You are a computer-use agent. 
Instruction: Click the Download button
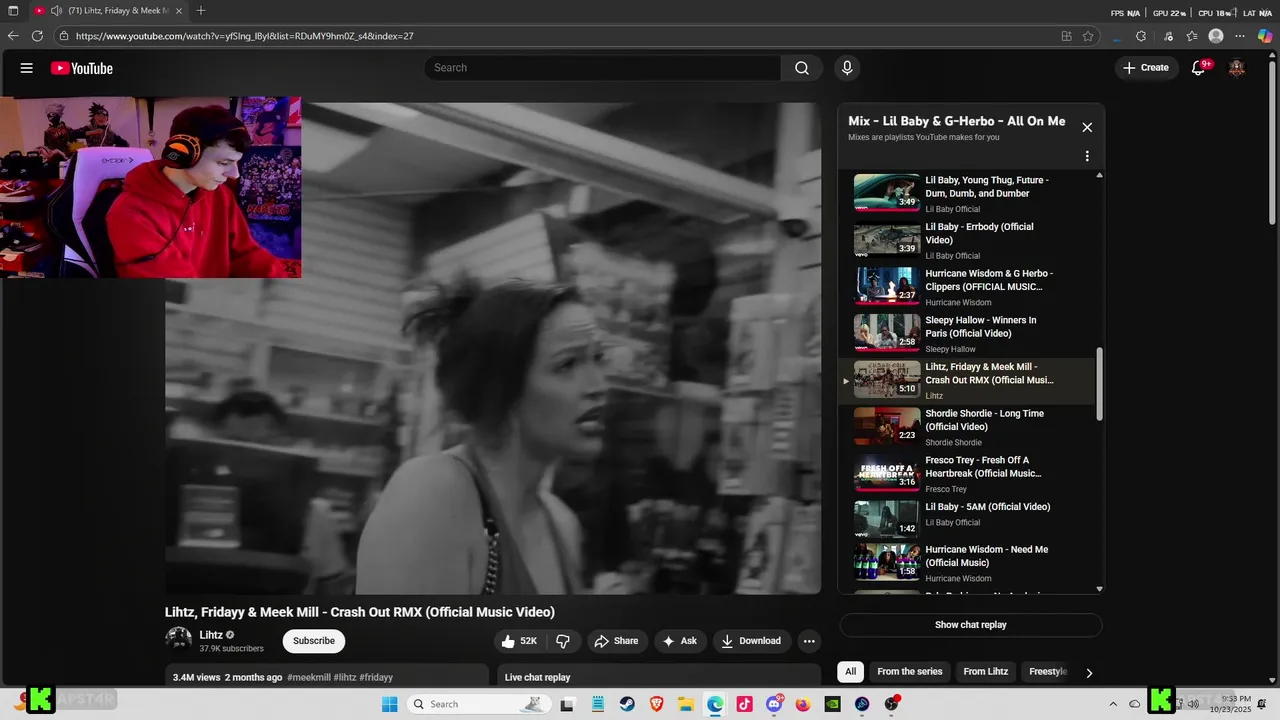point(751,641)
